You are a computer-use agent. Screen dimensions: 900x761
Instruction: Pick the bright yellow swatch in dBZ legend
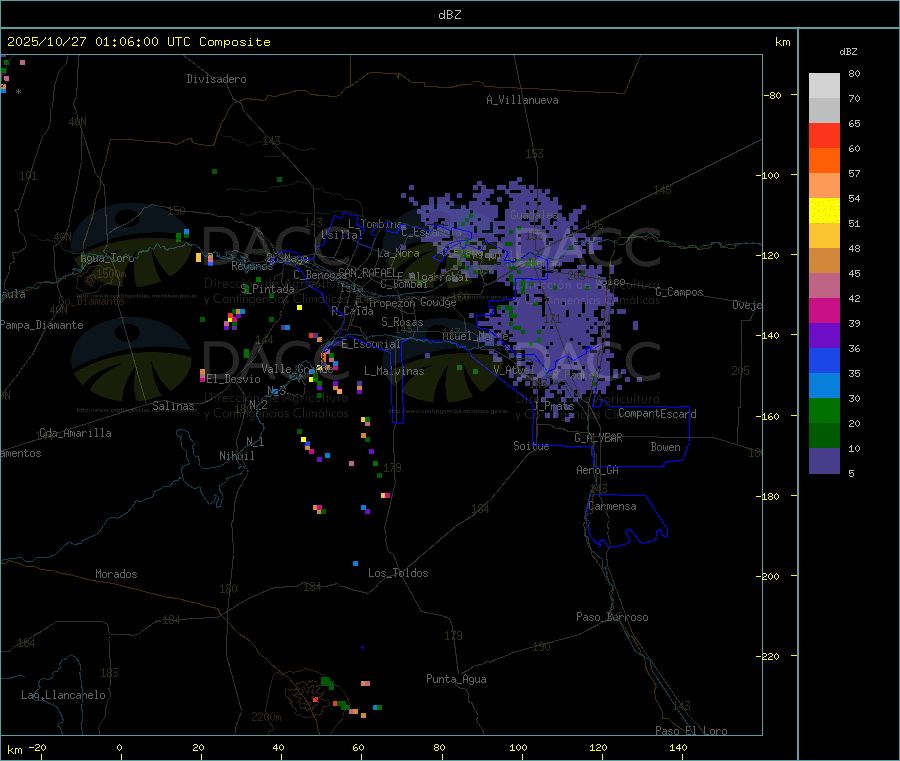tap(824, 210)
